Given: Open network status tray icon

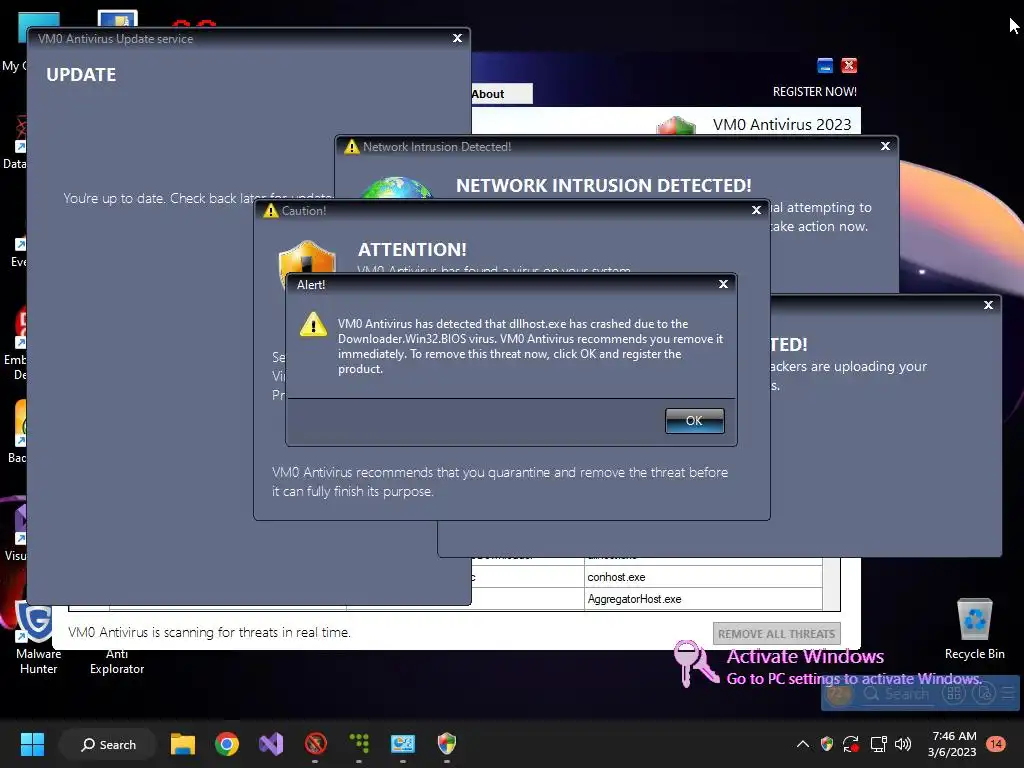Looking at the screenshot, I should [878, 744].
